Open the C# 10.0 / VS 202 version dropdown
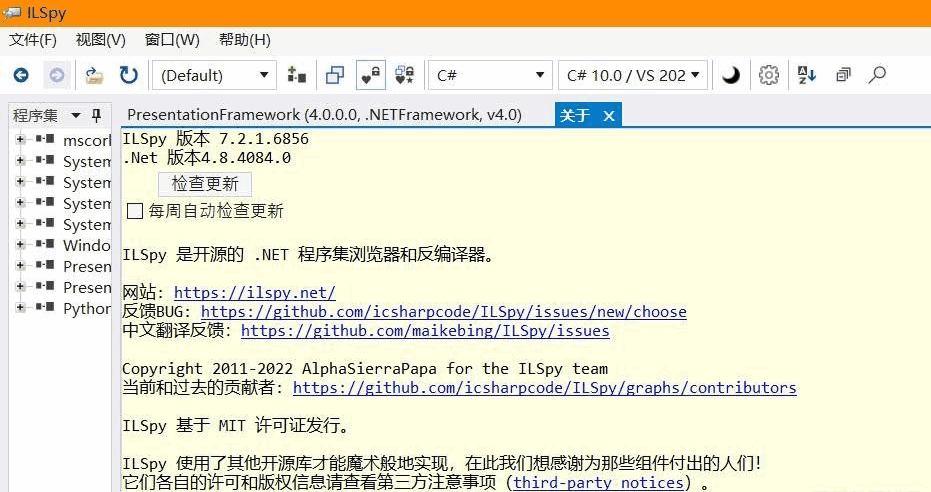The image size is (931, 492). 633,75
